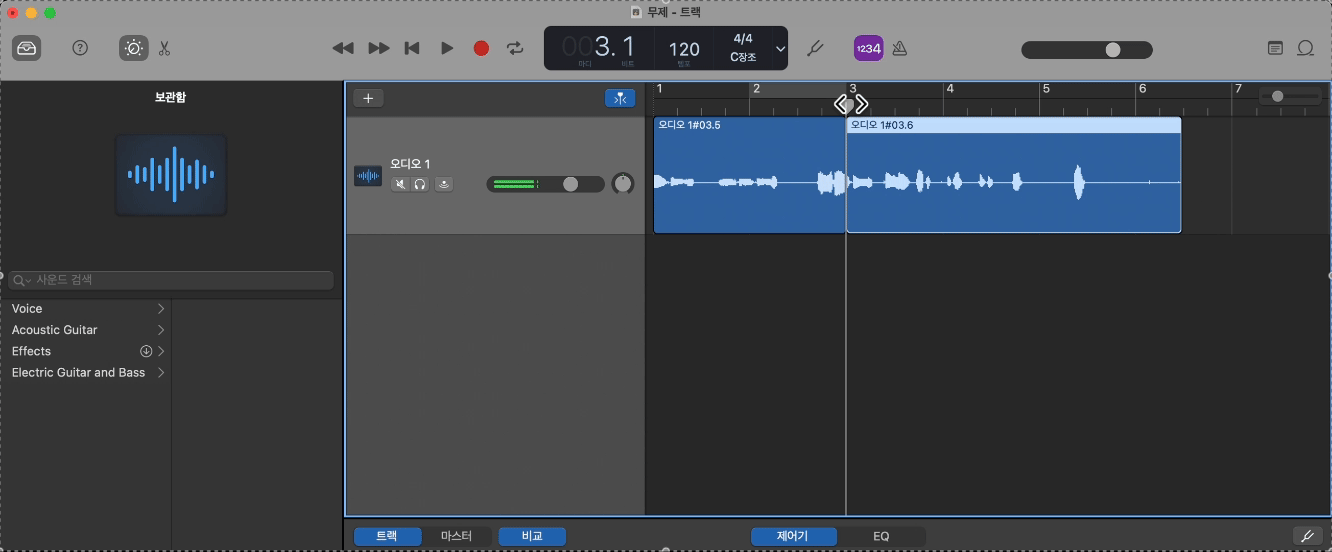Open the LCD display mode dropdown arrow
Screen dimensions: 1332x552
click(781, 49)
